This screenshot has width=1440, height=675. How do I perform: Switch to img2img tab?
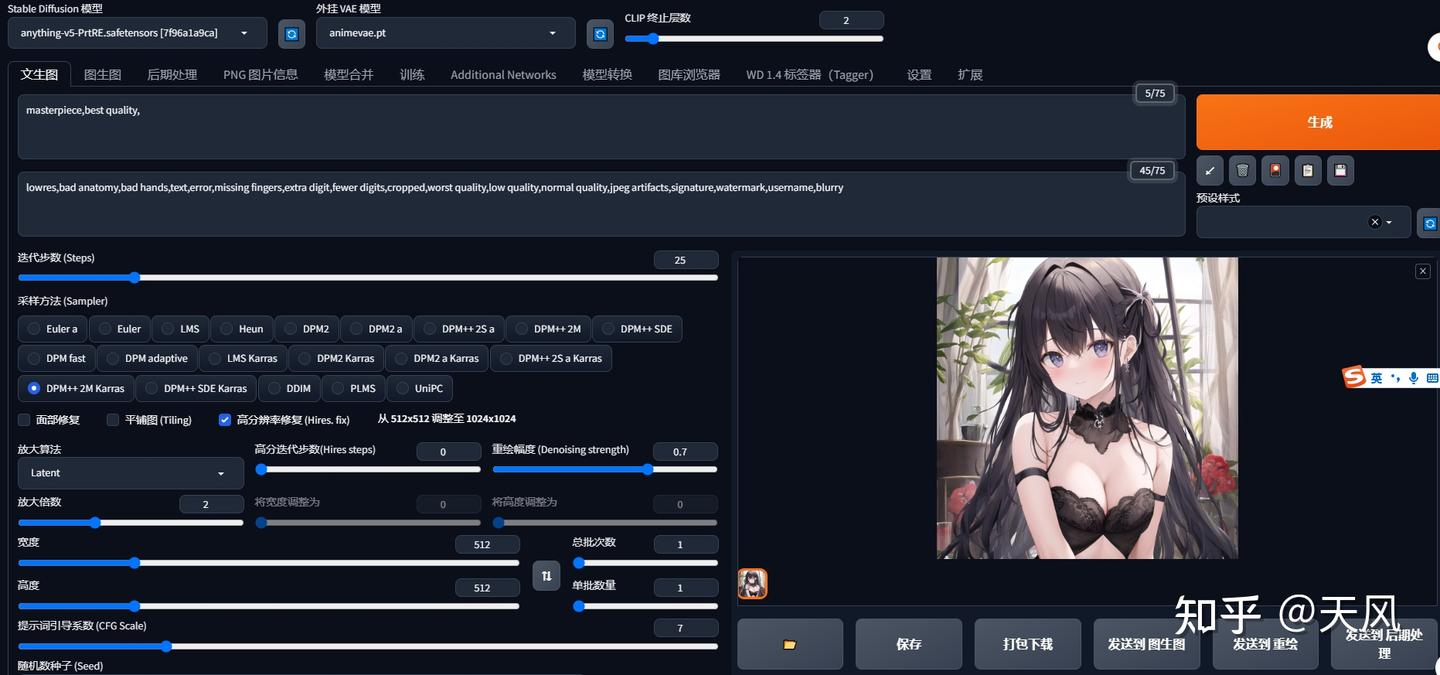(x=103, y=75)
